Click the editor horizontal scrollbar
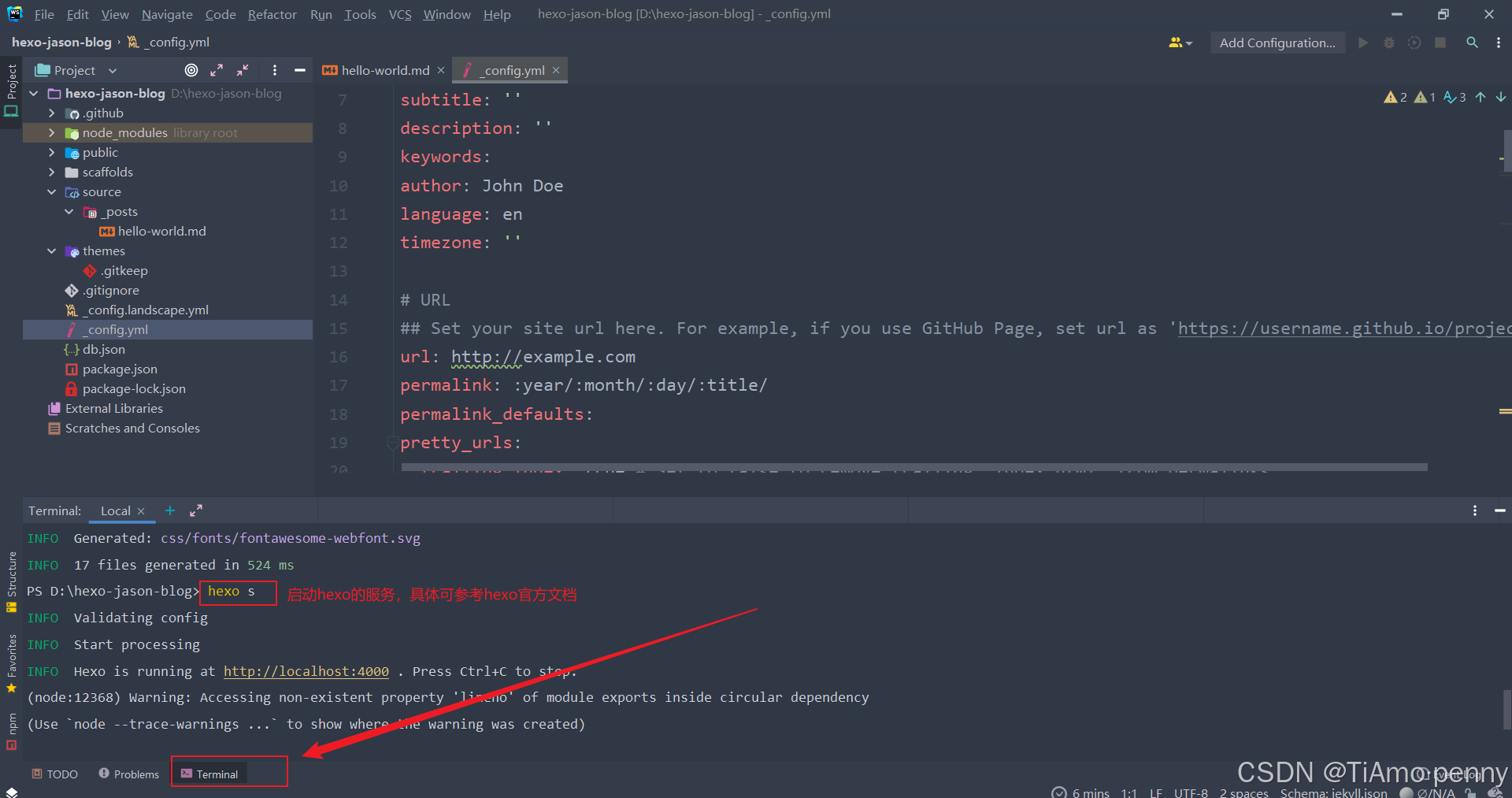Image resolution: width=1512 pixels, height=798 pixels. click(913, 467)
